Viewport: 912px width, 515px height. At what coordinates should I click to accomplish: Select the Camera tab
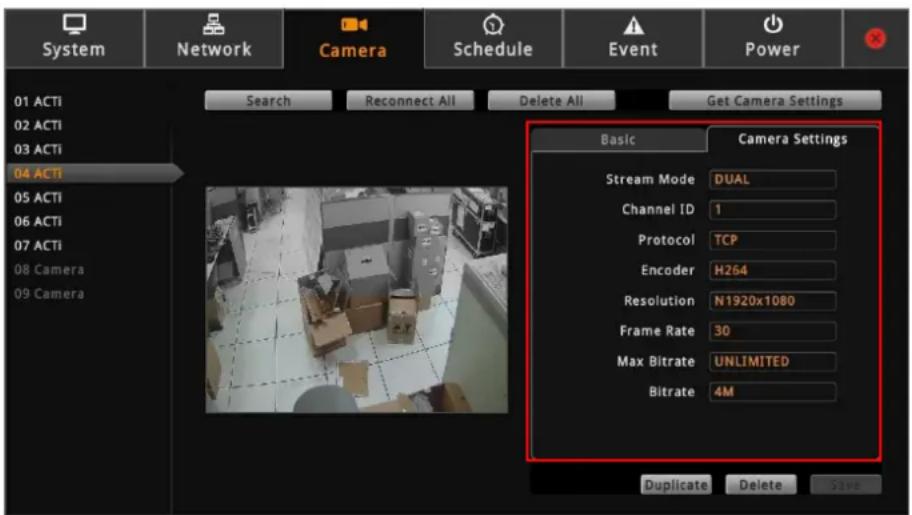(x=354, y=38)
